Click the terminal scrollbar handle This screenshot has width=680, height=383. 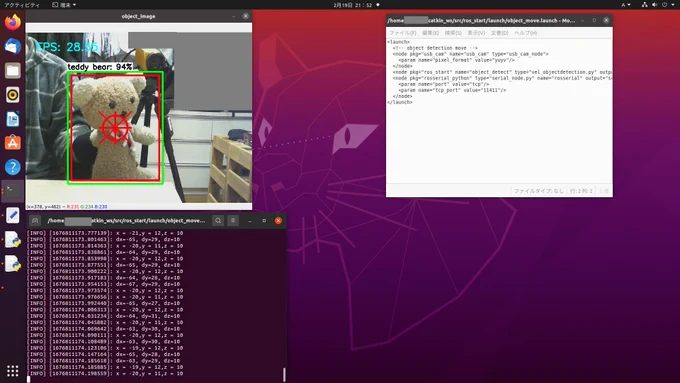point(284,374)
